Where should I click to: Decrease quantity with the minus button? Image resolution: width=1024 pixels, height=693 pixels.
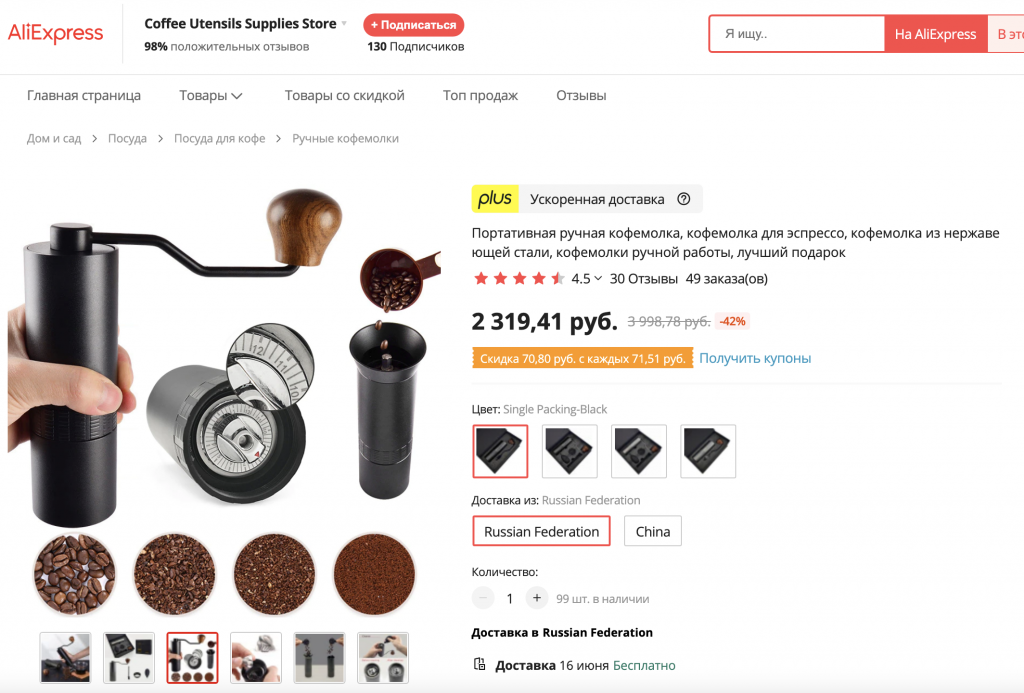pyautogui.click(x=483, y=598)
